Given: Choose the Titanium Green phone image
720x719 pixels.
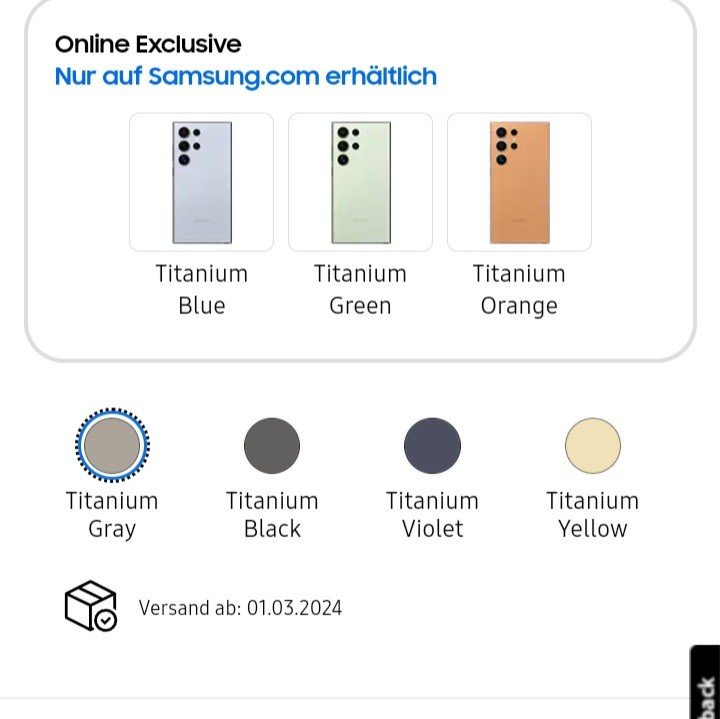Looking at the screenshot, I should click(360, 182).
